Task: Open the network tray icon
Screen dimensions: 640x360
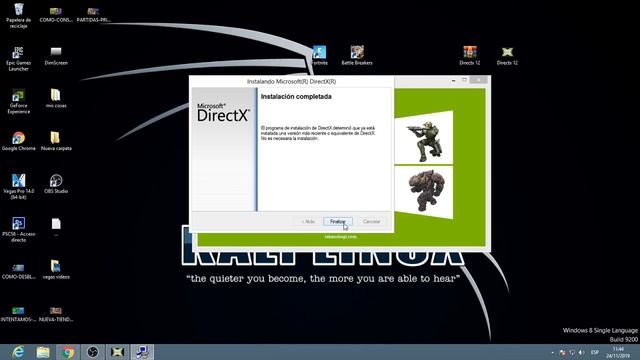Action: click(572, 353)
